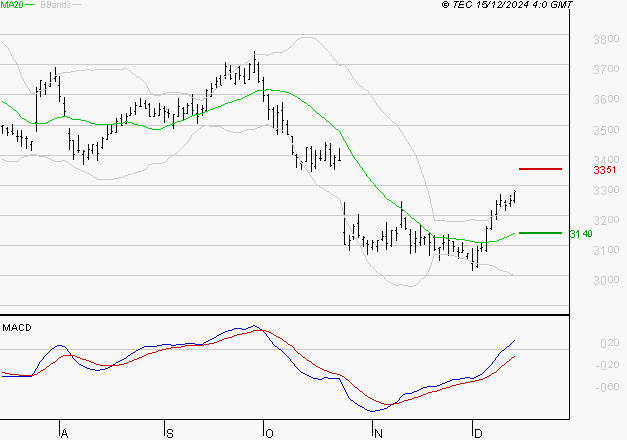Click the MACD indicator title

pyautogui.click(x=17, y=328)
